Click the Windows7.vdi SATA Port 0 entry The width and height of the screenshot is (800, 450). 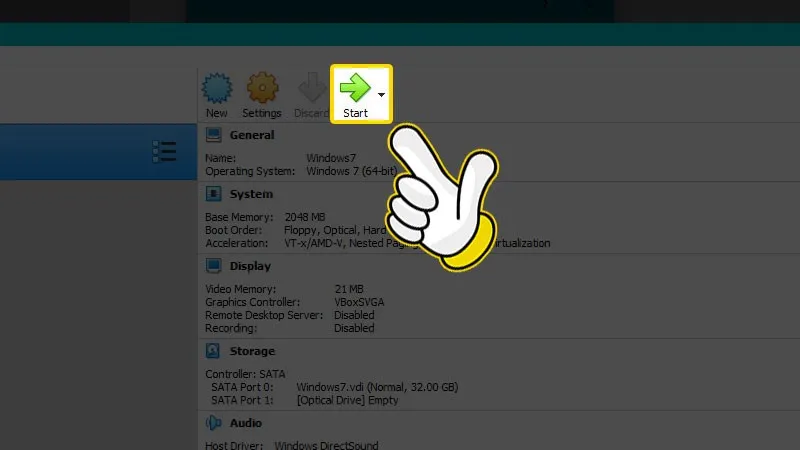point(376,387)
